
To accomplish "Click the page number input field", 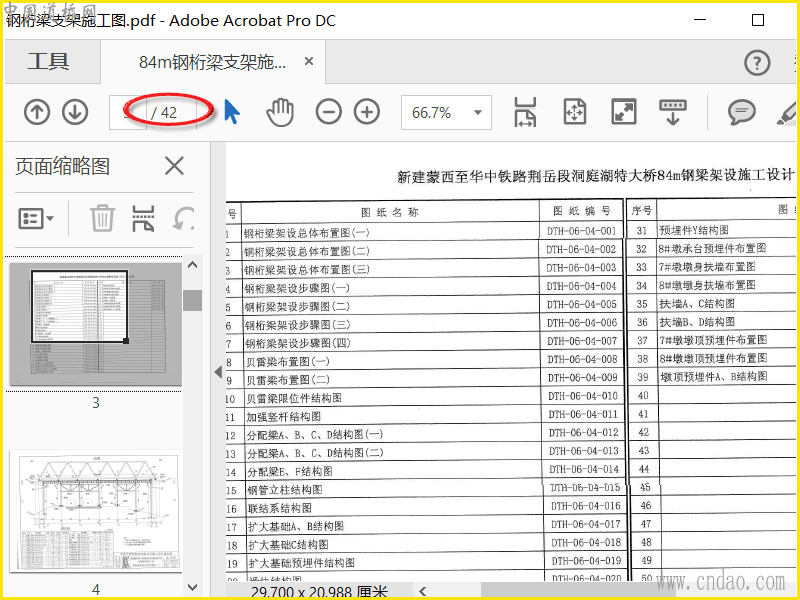I will 128,112.
